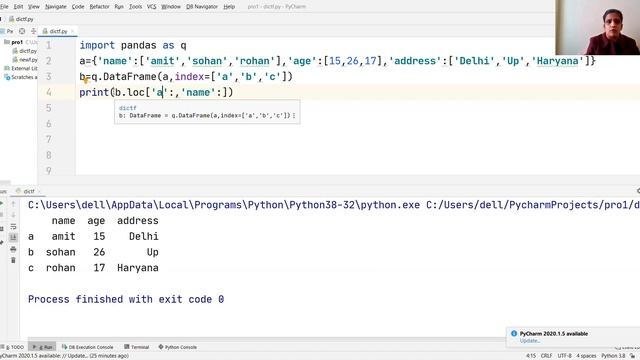
Task: Open the DB Execution Console
Action: click(x=87, y=347)
